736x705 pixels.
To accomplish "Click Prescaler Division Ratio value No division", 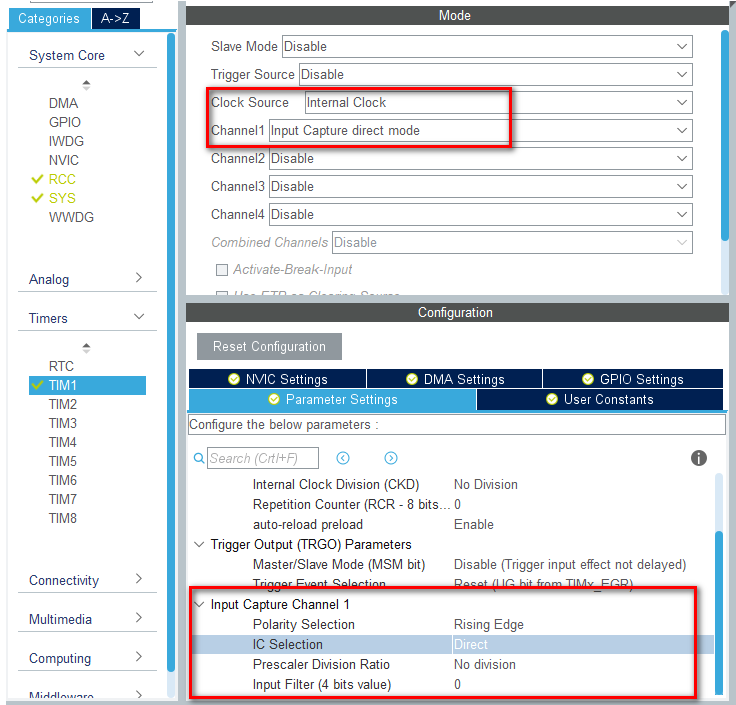I will click(485, 665).
